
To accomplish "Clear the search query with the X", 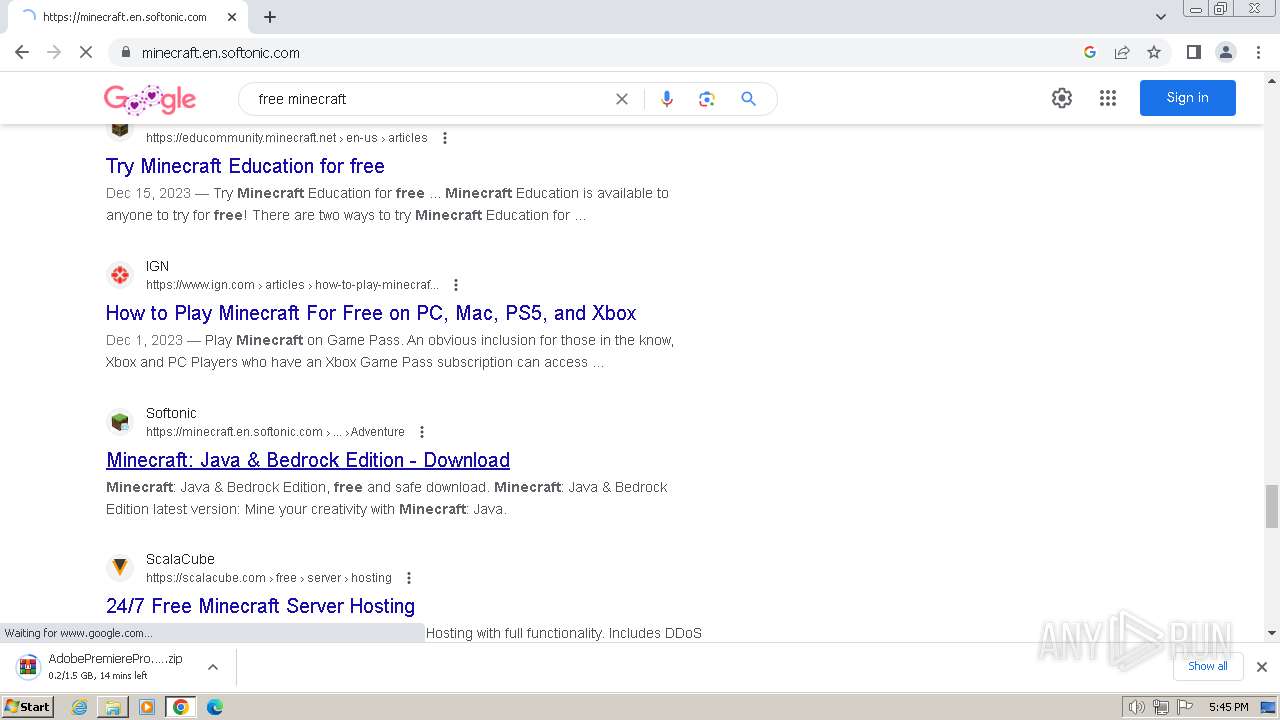I will coord(621,99).
